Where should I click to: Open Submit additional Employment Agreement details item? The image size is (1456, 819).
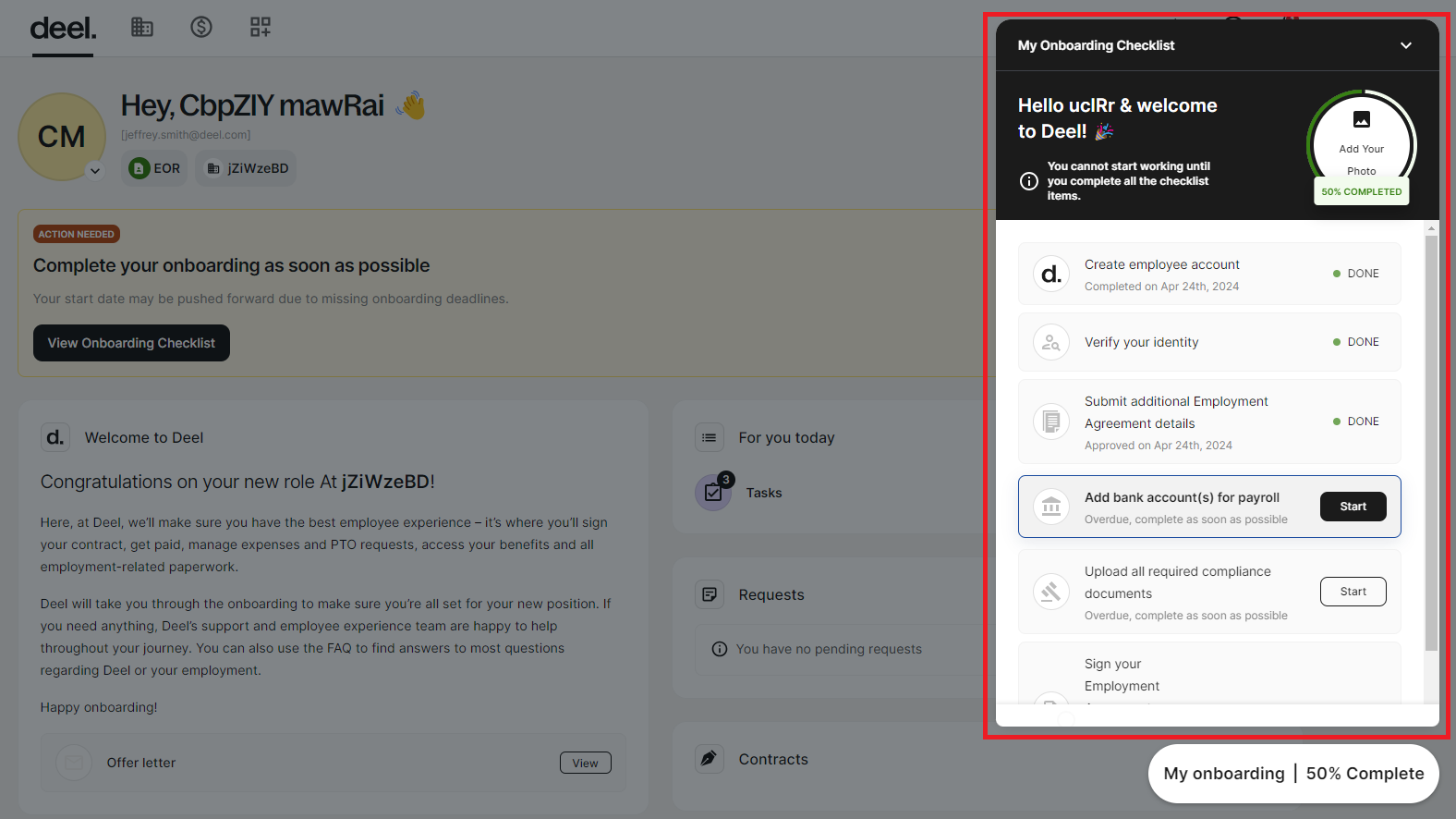[1209, 422]
